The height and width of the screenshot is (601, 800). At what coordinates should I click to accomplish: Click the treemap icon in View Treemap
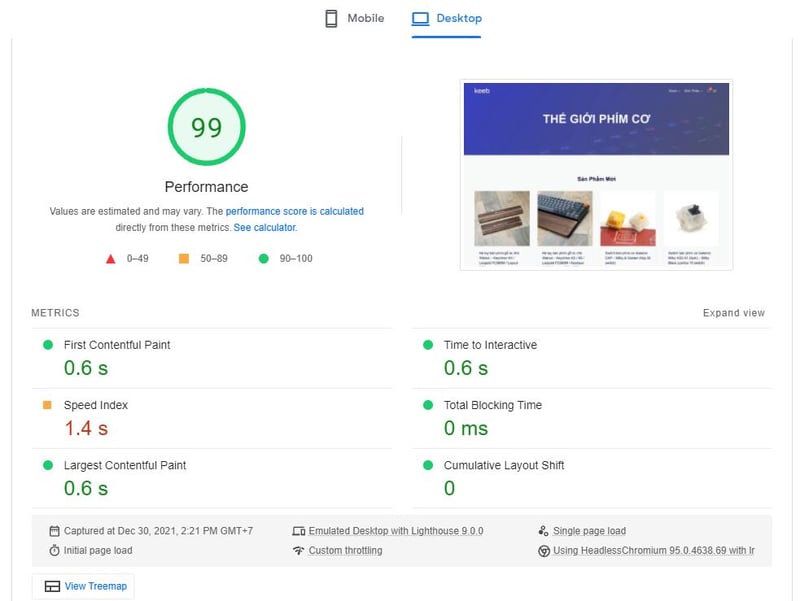[52, 586]
